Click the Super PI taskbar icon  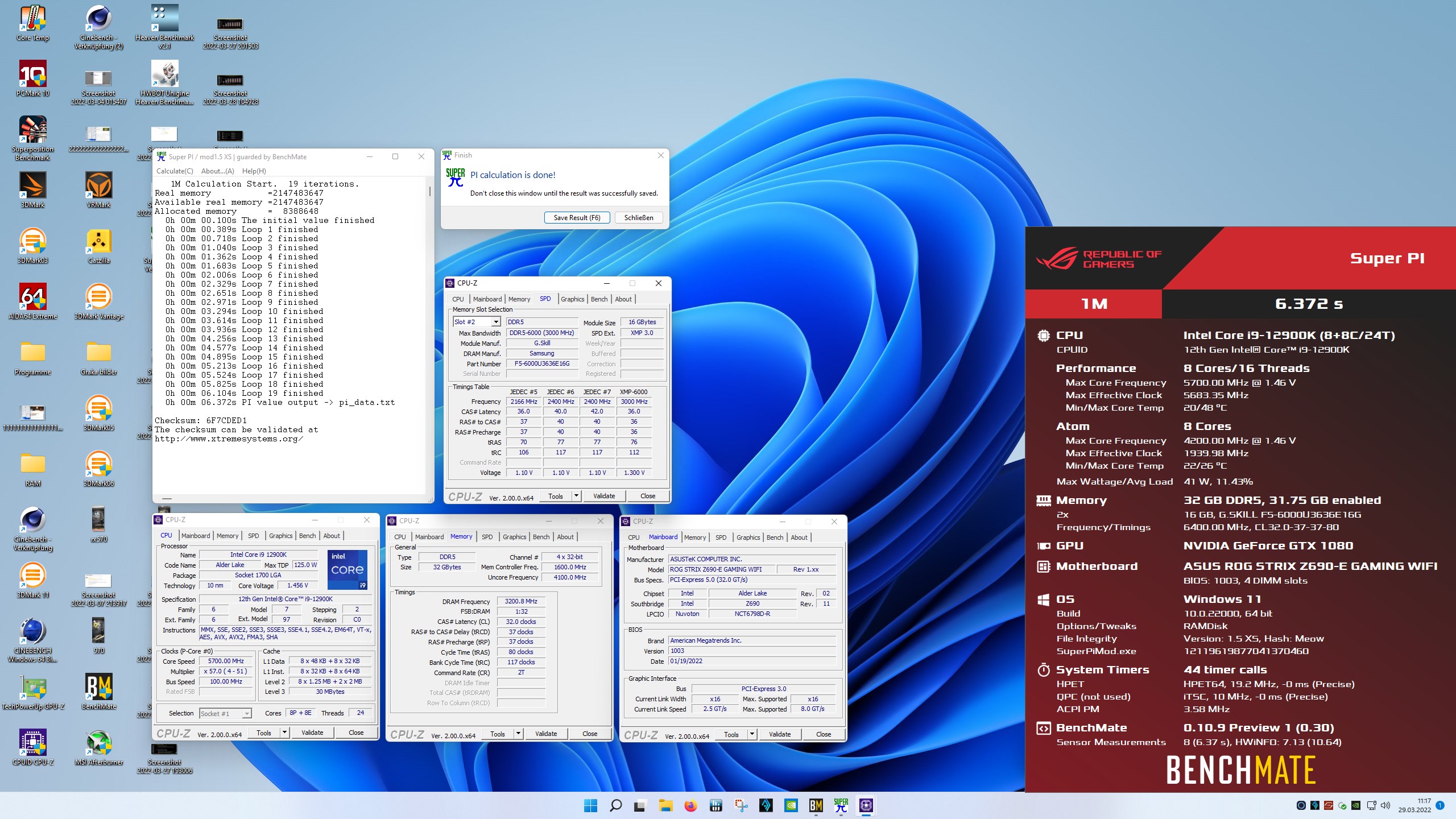[841, 805]
